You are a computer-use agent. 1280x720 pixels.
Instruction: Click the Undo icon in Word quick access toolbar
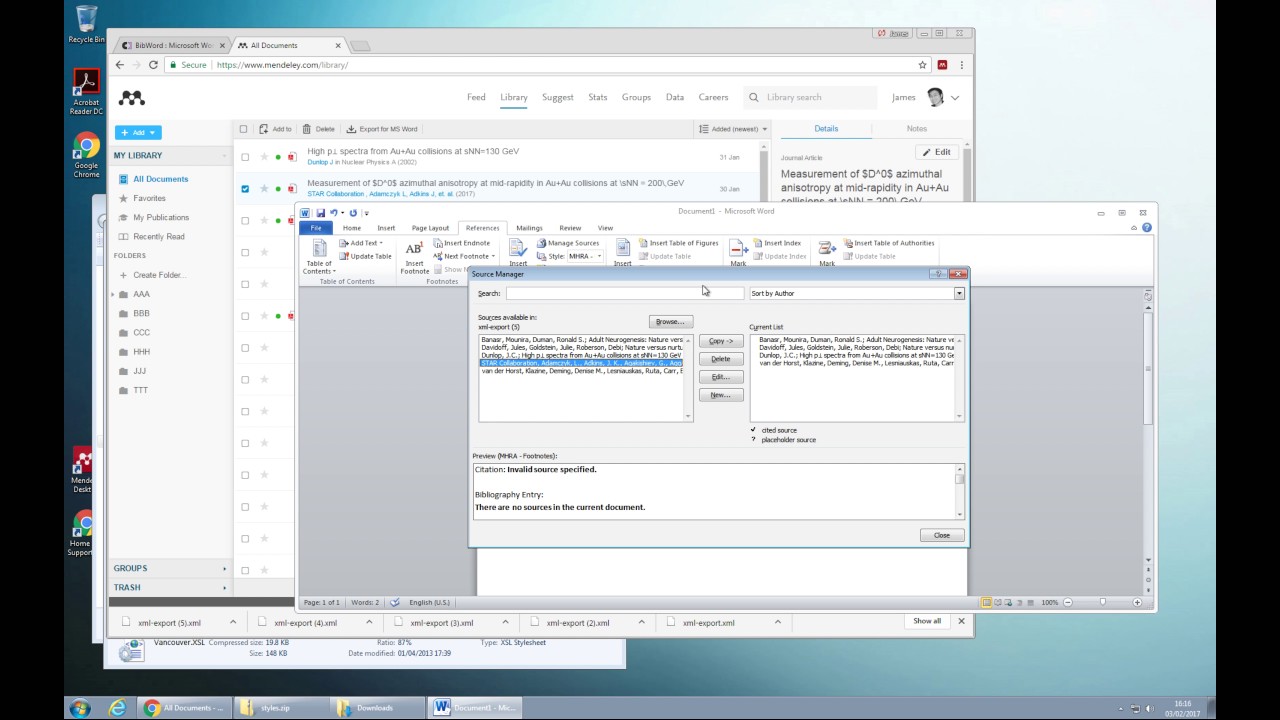click(x=334, y=213)
